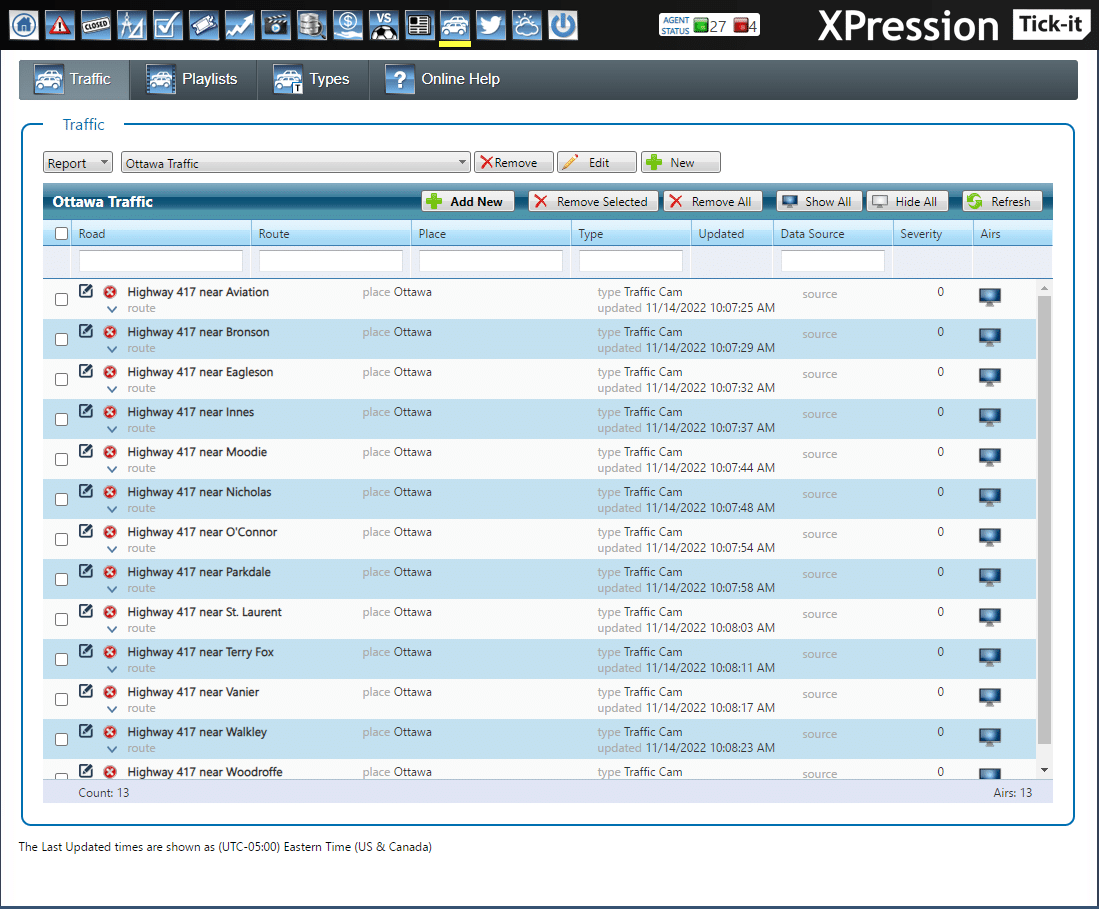Click the Remove All button
This screenshot has height=909, width=1099.
pos(712,201)
